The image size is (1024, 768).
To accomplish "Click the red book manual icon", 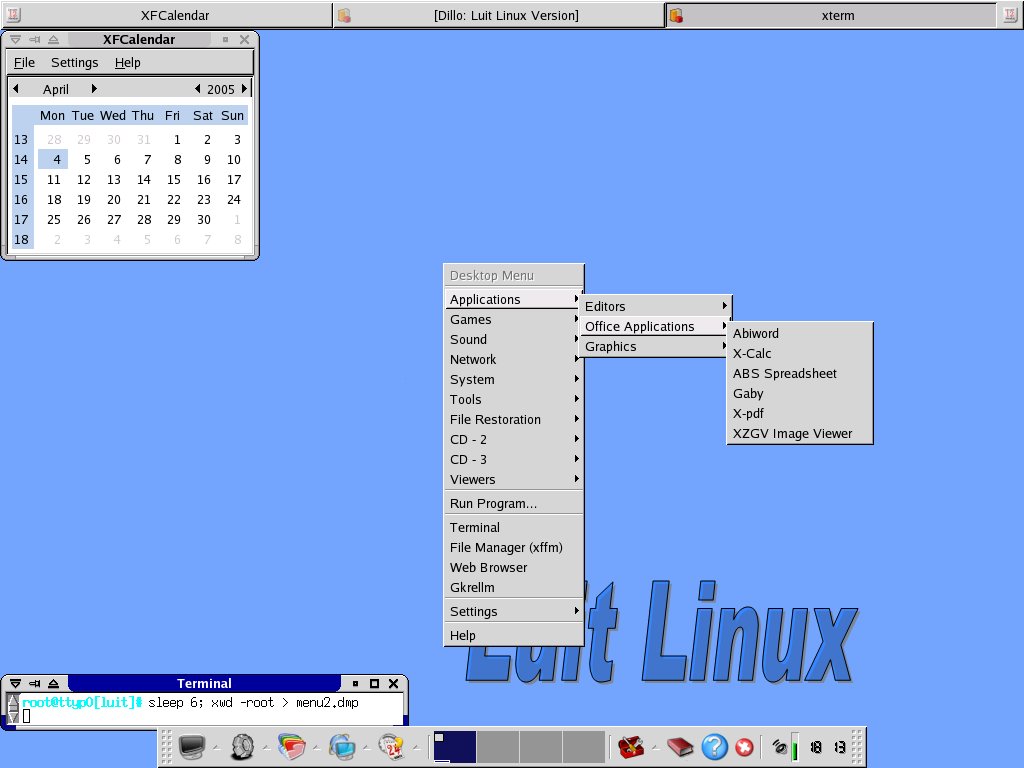I will [x=680, y=746].
